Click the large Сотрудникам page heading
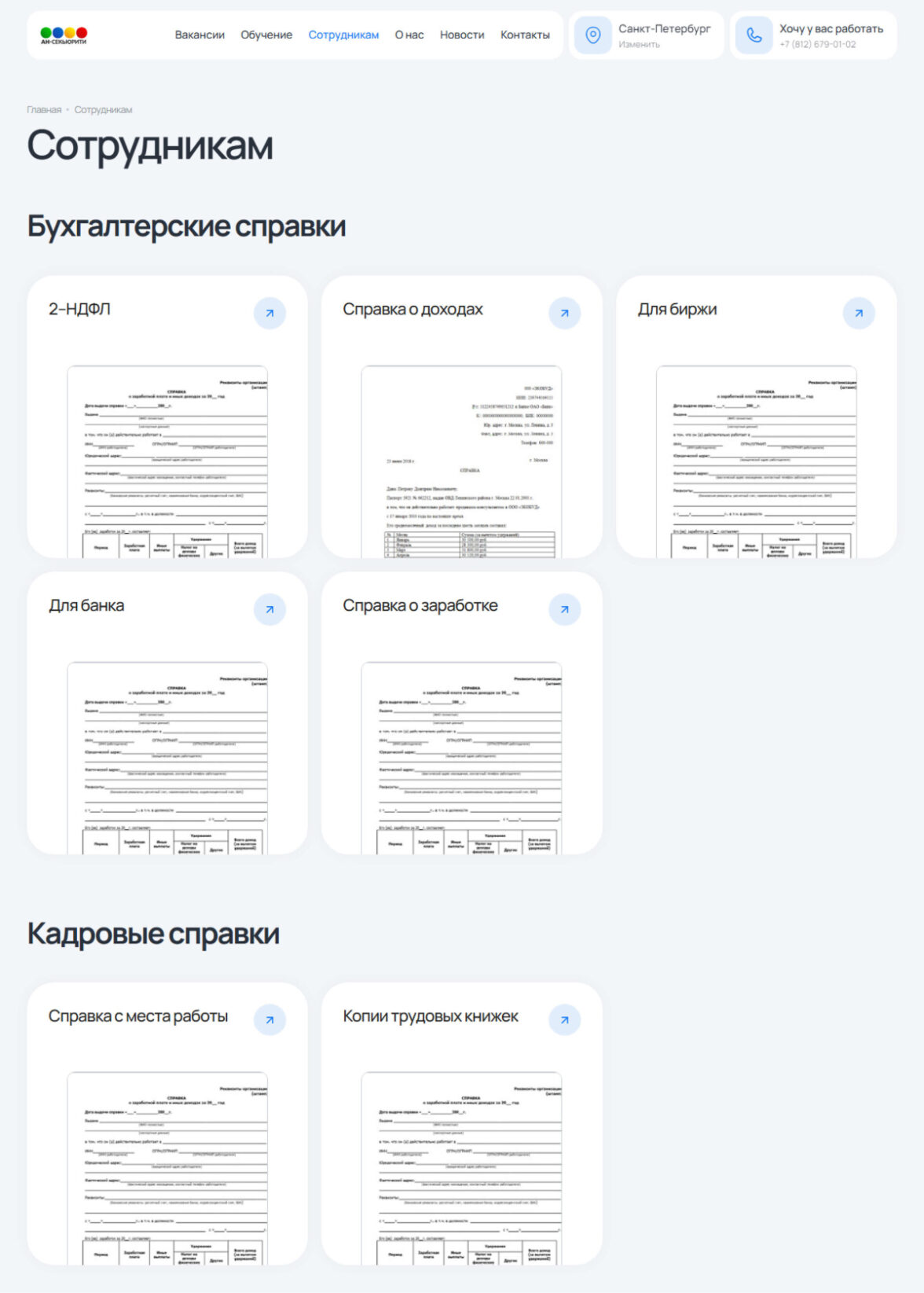The height and width of the screenshot is (1293, 924). pyautogui.click(x=150, y=146)
